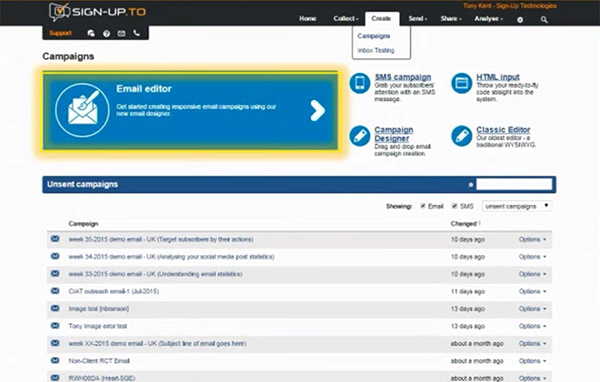Open the support help question mark icon
Viewport: 600px width, 382px height.
(106, 34)
